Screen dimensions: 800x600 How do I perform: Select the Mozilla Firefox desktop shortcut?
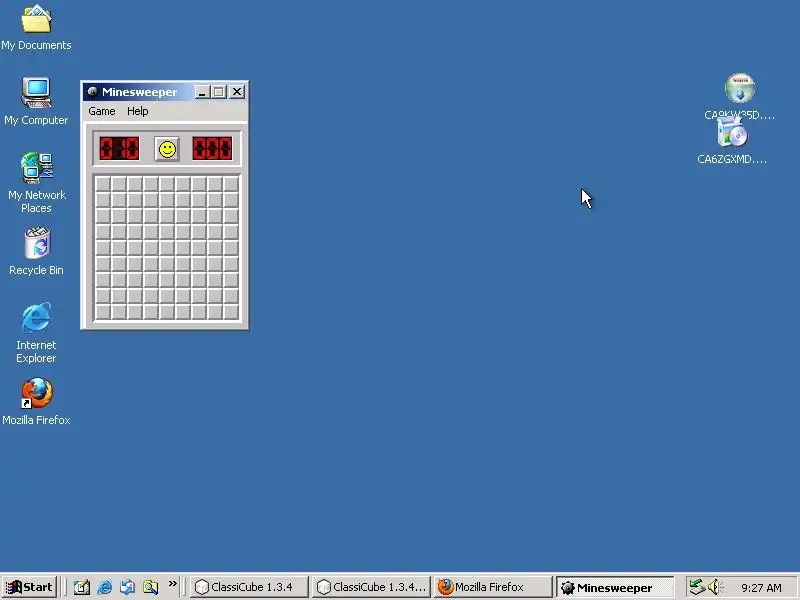pyautogui.click(x=36, y=402)
